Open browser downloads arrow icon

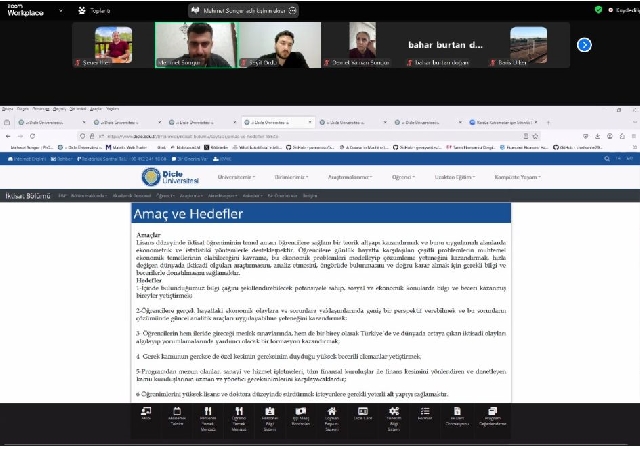click(x=598, y=136)
